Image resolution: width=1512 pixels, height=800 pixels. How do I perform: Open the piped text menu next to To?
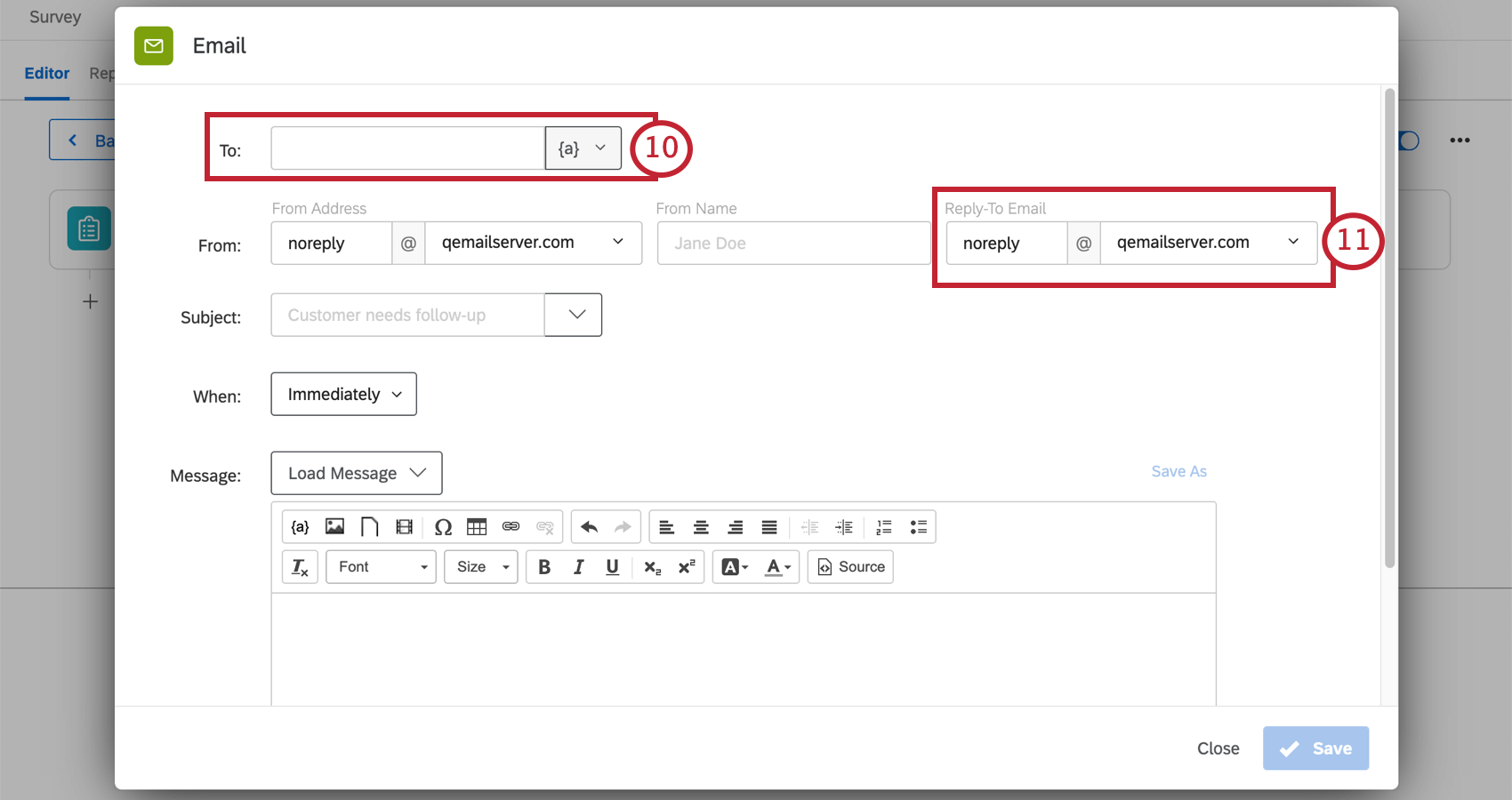[x=583, y=148]
